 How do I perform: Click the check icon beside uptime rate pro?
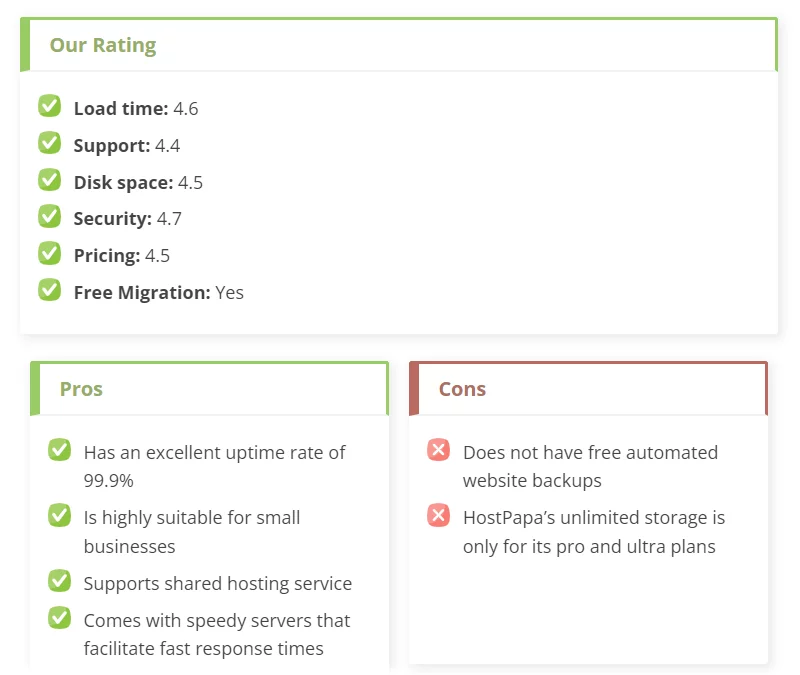pos(60,449)
